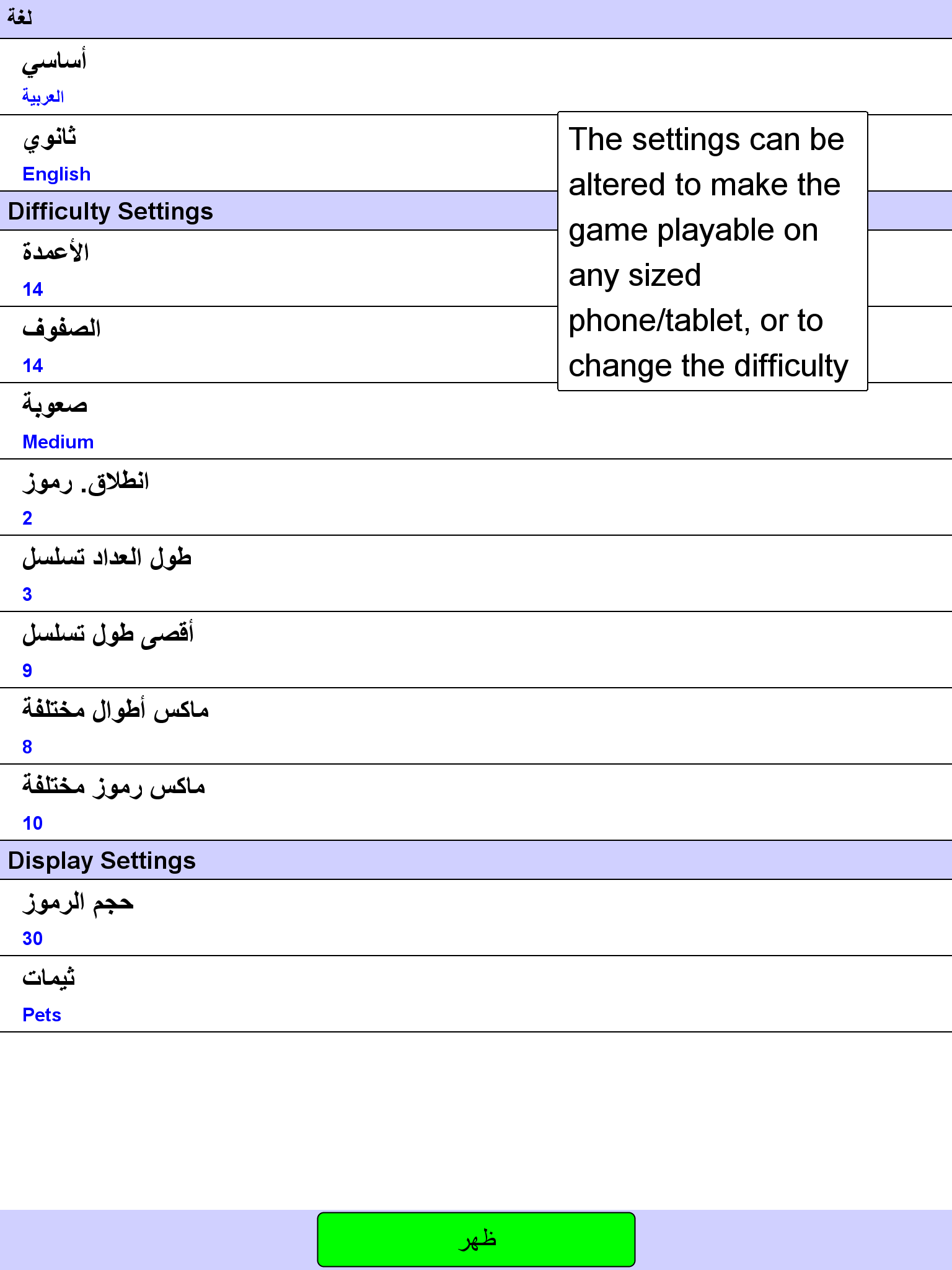
Task: Tap the لغة language section header
Action: (x=476, y=19)
